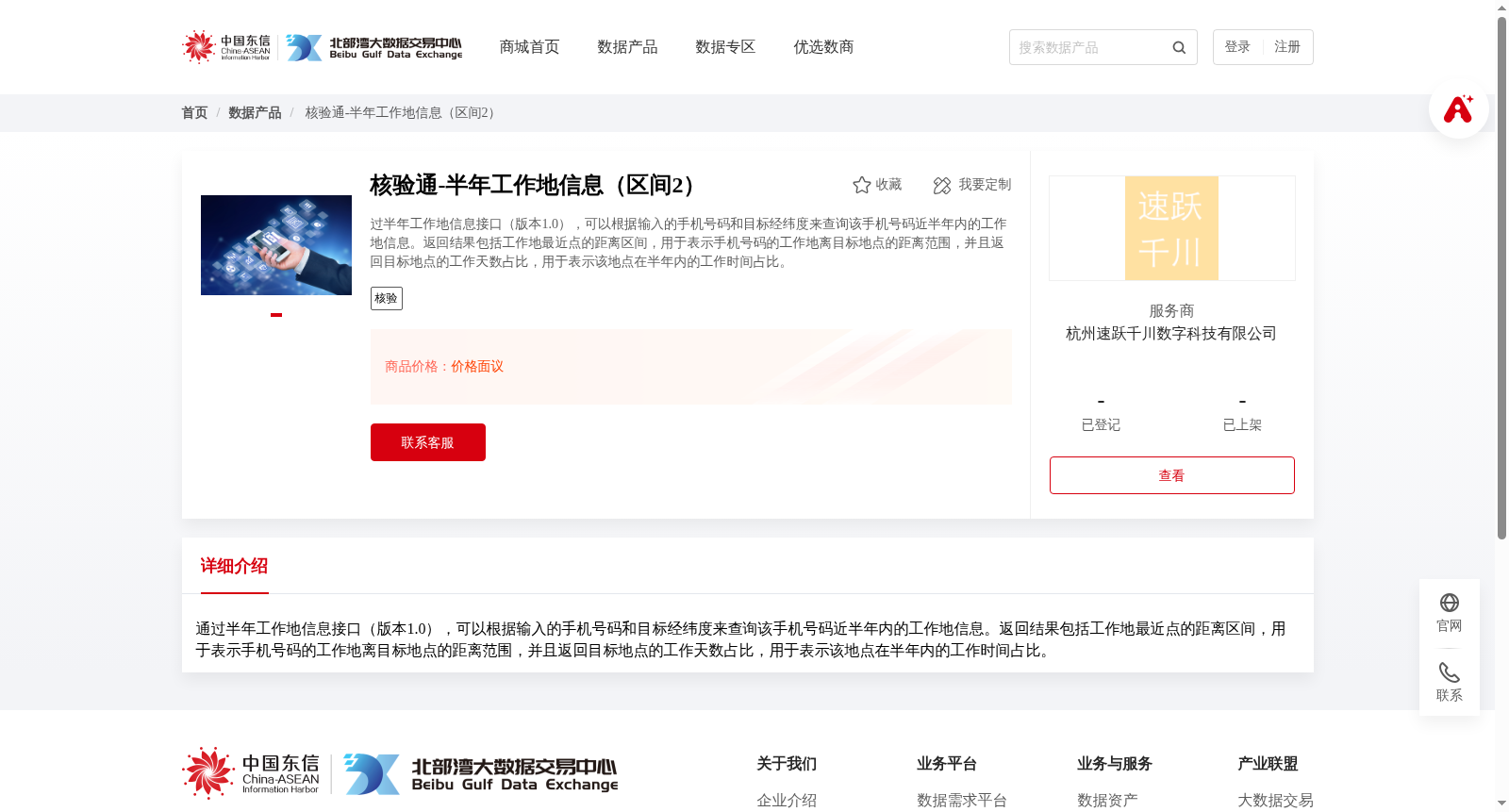Viewport: 1509px width, 812px height.
Task: Click the 业务与服务 footer heading
Action: point(1115,764)
